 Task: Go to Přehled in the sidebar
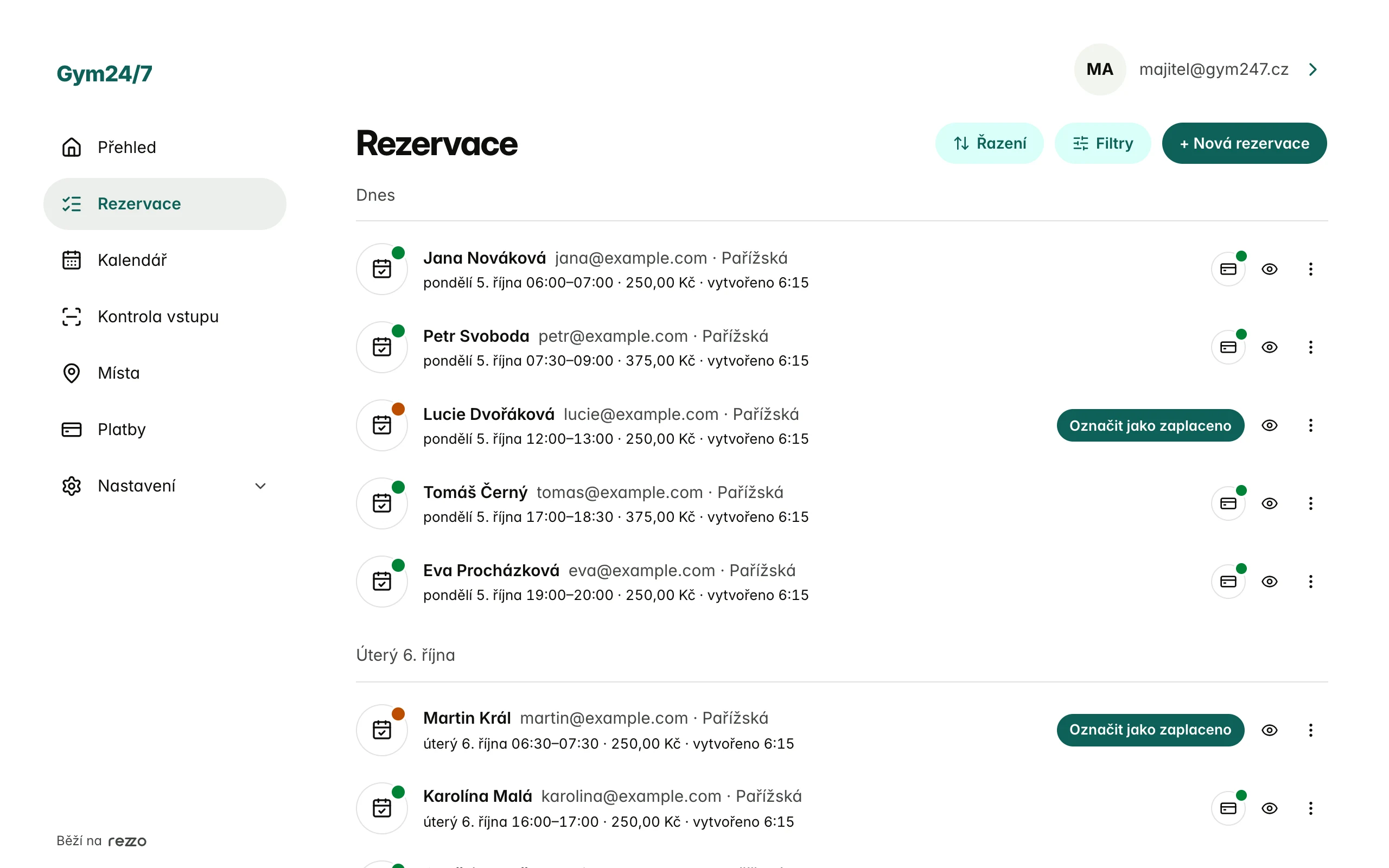(x=165, y=148)
